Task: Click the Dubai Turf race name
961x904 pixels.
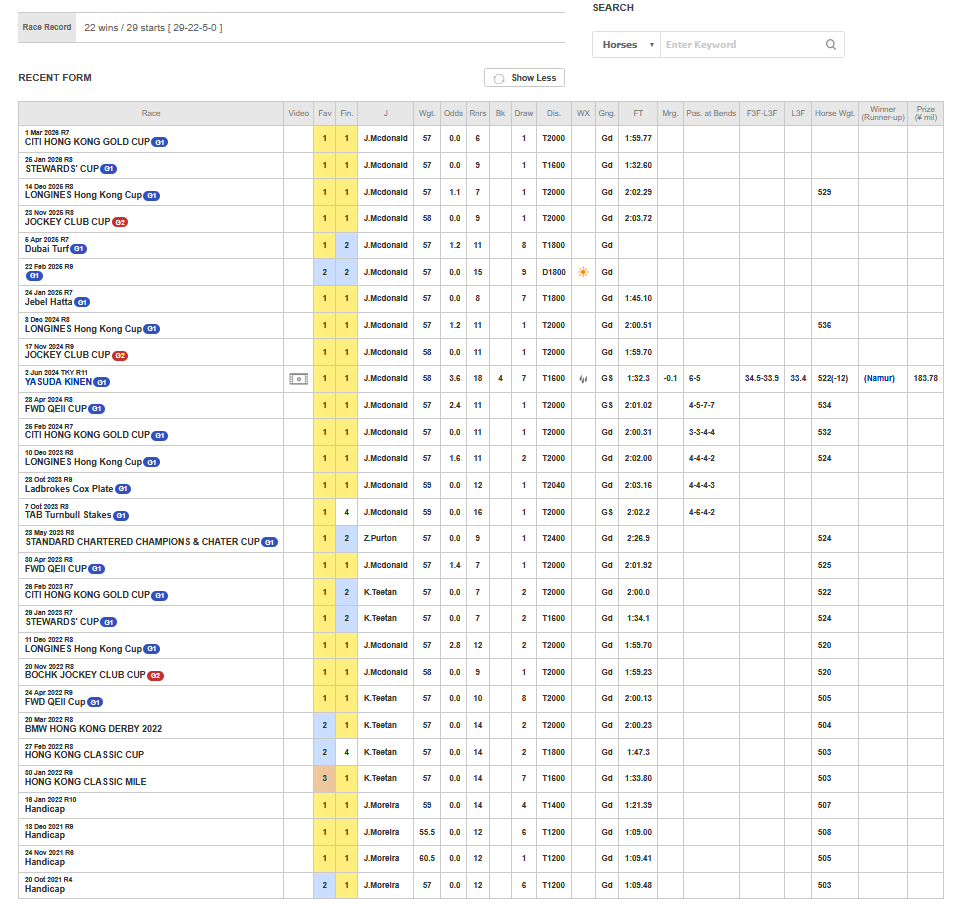Action: click(x=47, y=249)
